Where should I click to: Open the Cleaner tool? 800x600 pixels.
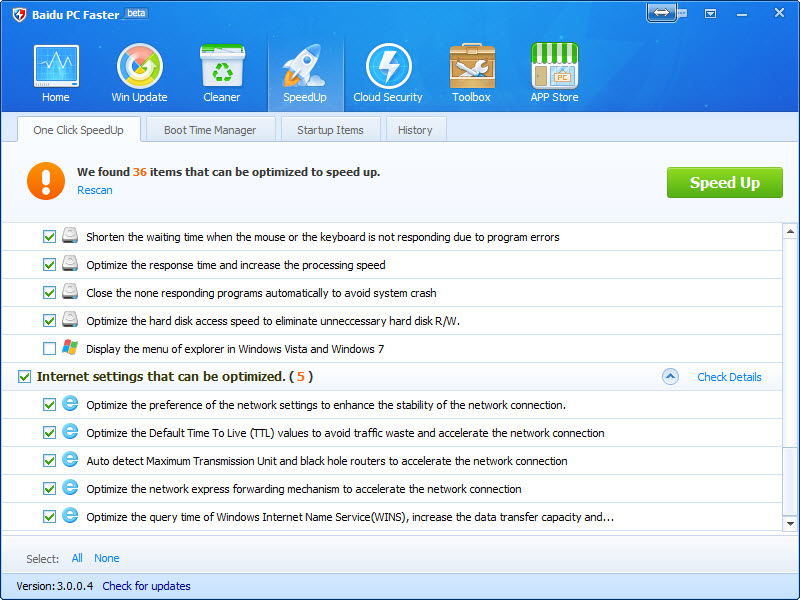tap(221, 74)
